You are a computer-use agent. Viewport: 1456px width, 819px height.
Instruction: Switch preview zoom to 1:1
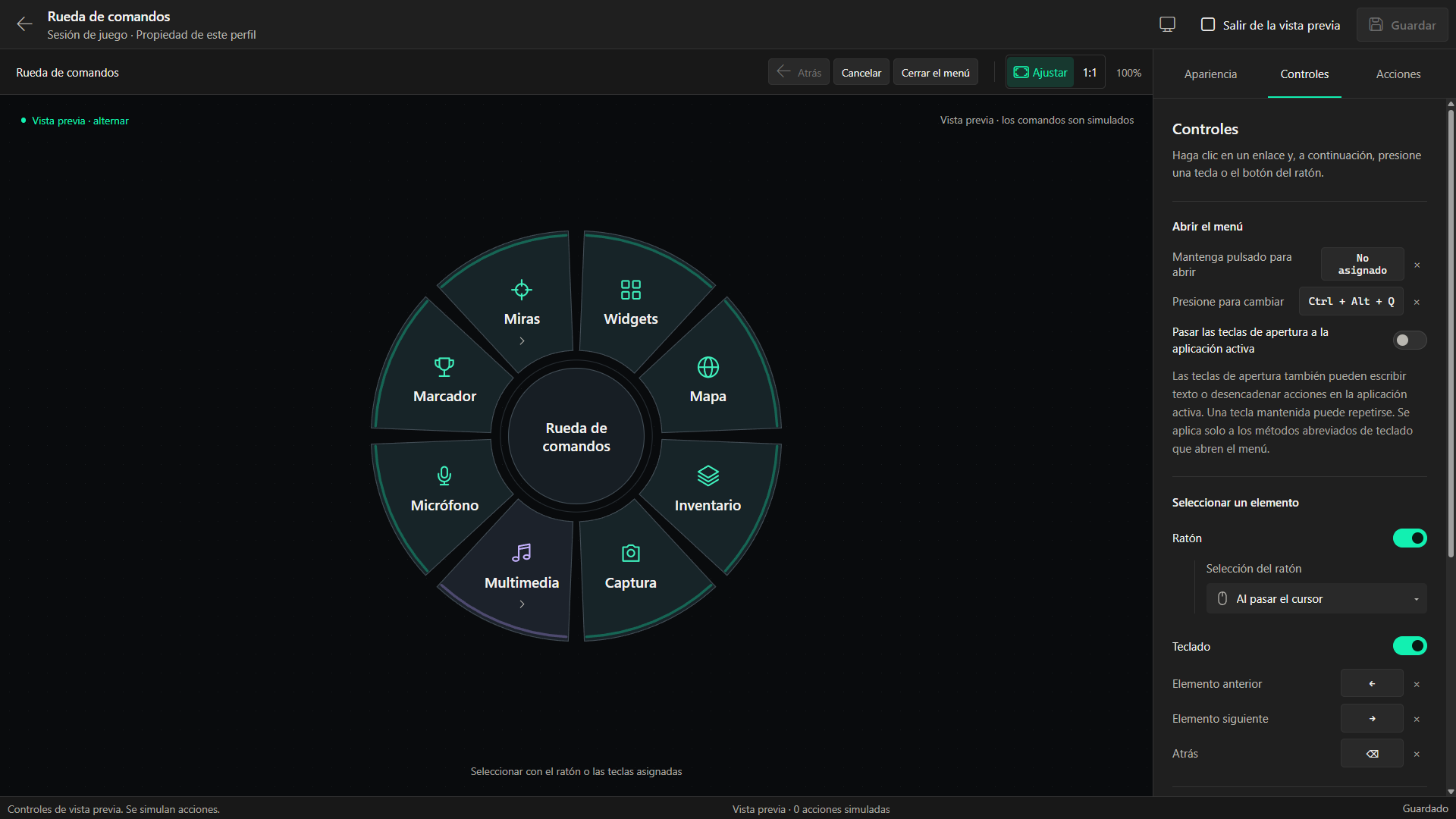click(x=1090, y=73)
